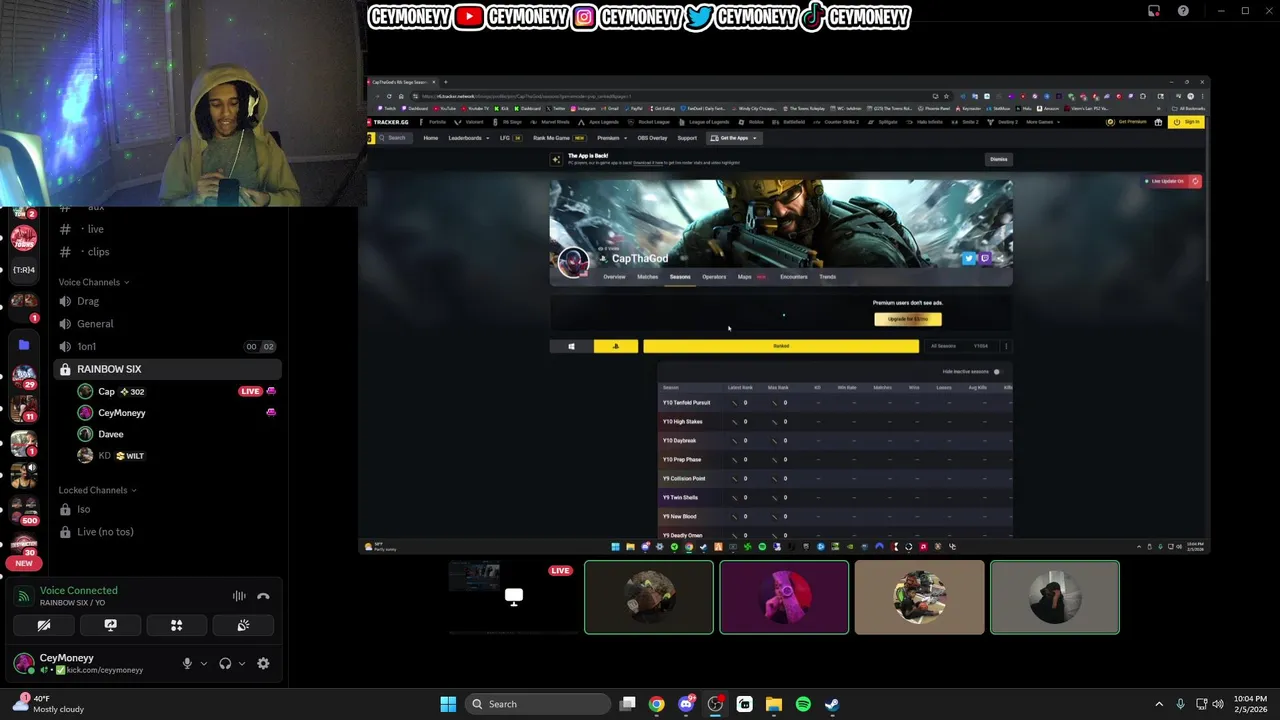The height and width of the screenshot is (720, 1280).
Task: Open Google Chrome from the taskbar
Action: pos(656,704)
